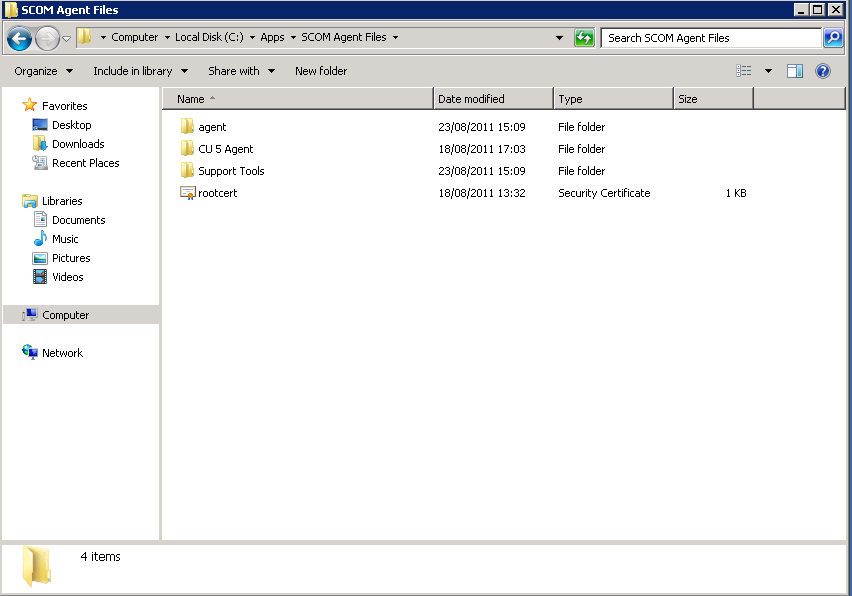Go to the Apps breadcrumb folder

[x=272, y=37]
